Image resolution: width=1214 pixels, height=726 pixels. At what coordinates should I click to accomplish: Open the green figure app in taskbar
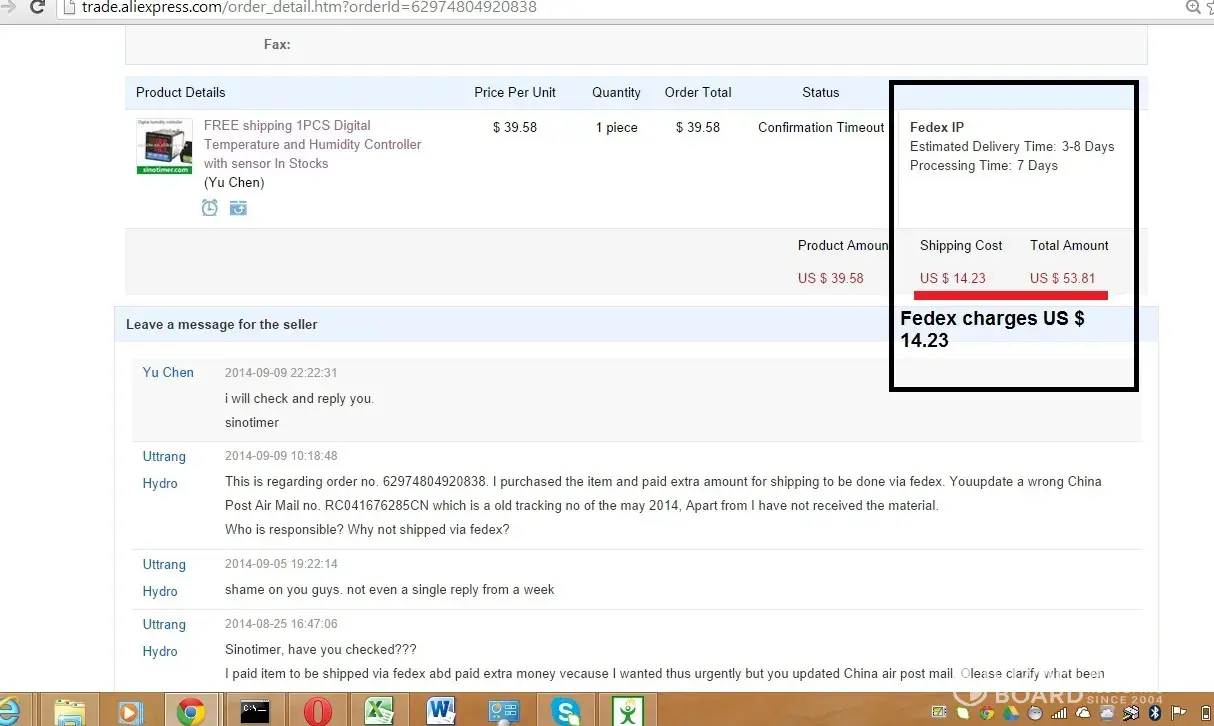(x=627, y=711)
